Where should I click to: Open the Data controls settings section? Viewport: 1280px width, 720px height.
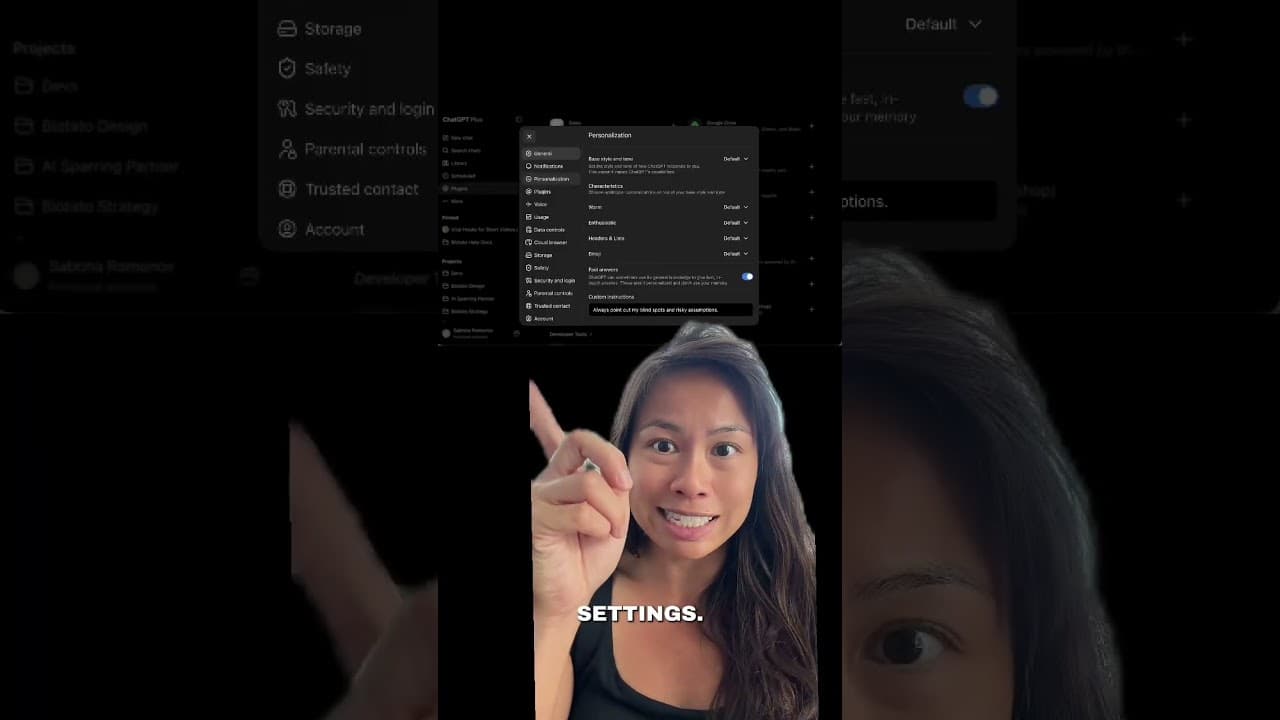coord(551,230)
